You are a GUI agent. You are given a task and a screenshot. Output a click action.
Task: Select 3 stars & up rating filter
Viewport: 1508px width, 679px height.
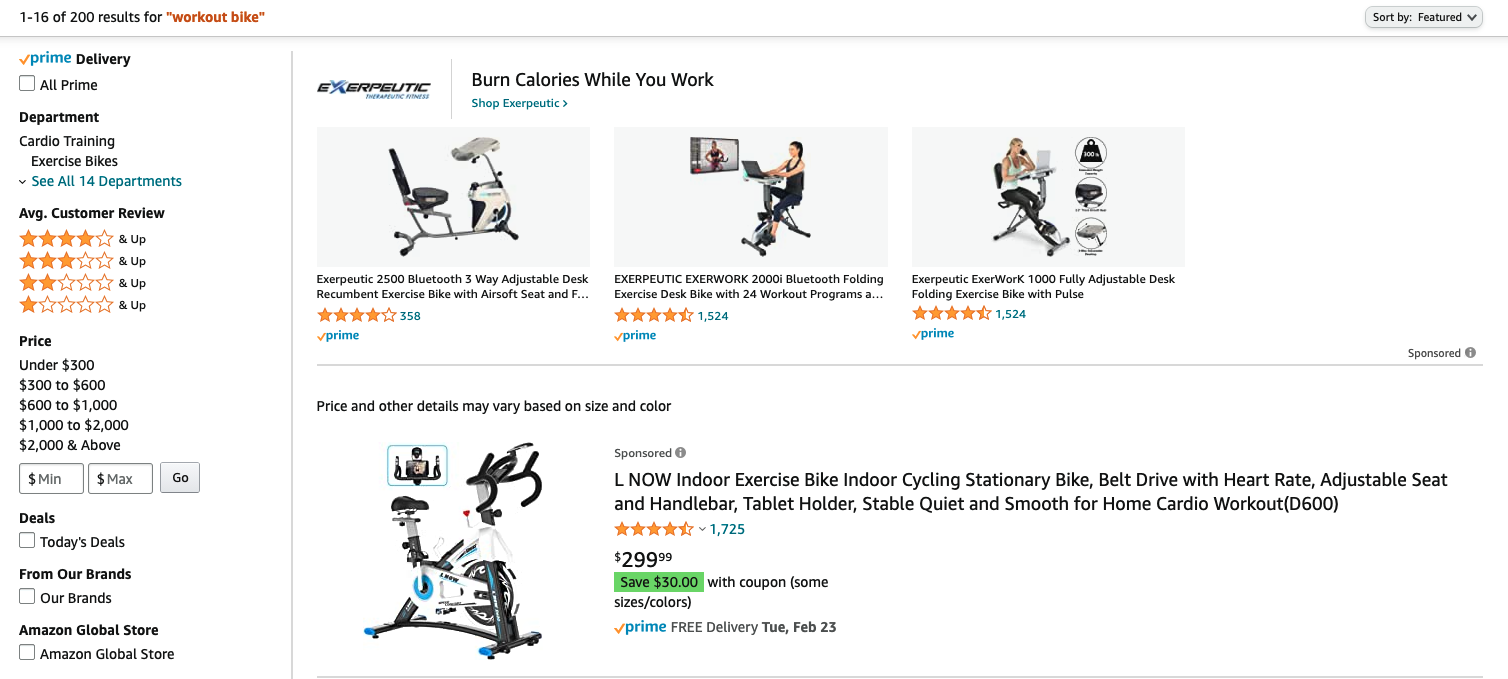pyautogui.click(x=82, y=261)
